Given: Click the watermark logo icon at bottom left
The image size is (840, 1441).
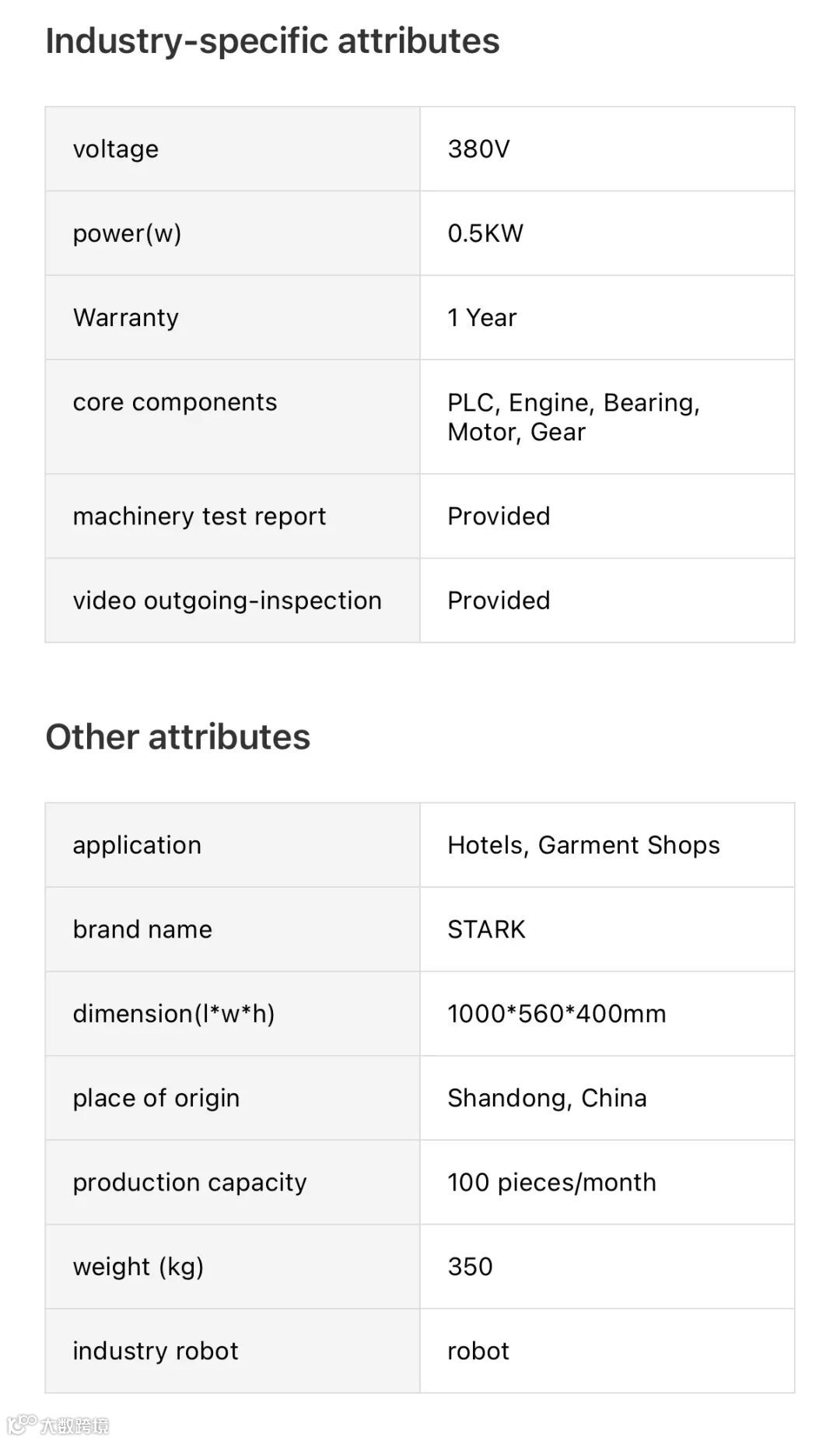Looking at the screenshot, I should [22, 1425].
